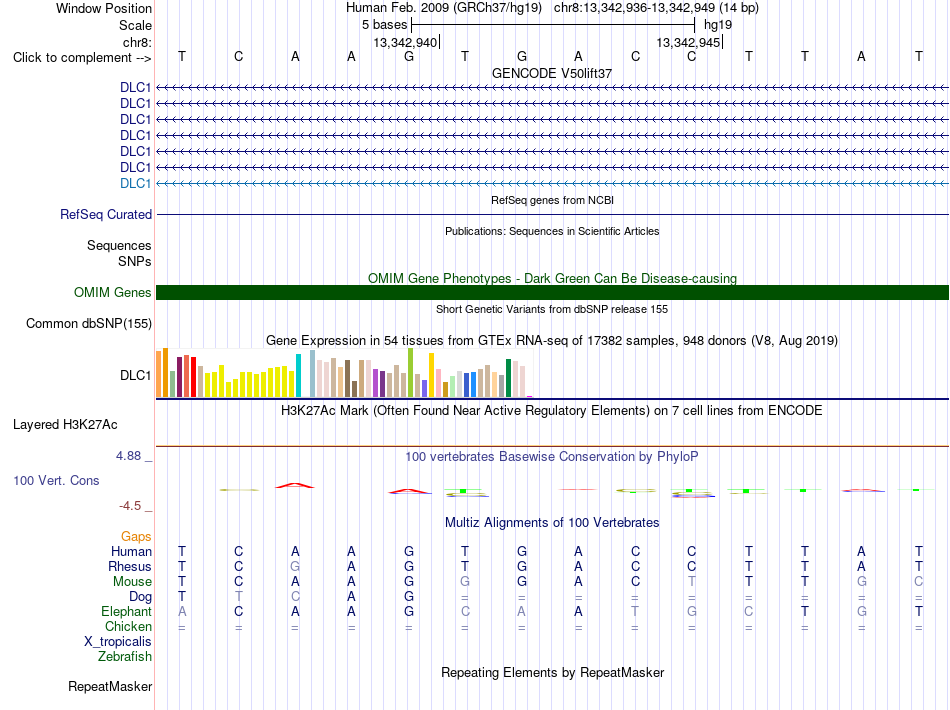Open 'Repeating Elements by RepeatMasker' track title

552,672
